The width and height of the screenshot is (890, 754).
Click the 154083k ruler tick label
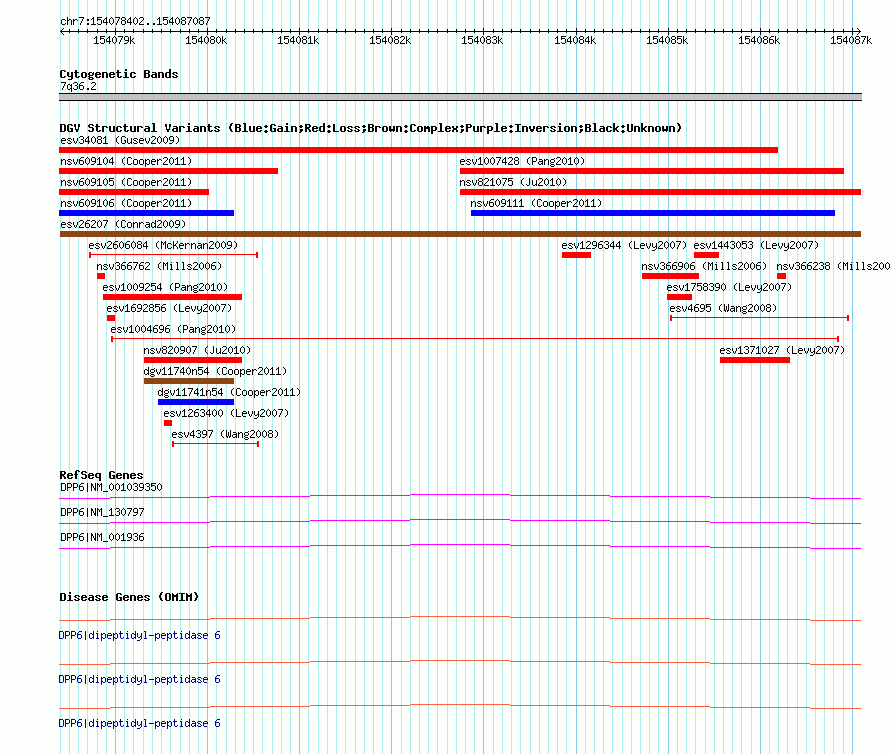point(482,40)
